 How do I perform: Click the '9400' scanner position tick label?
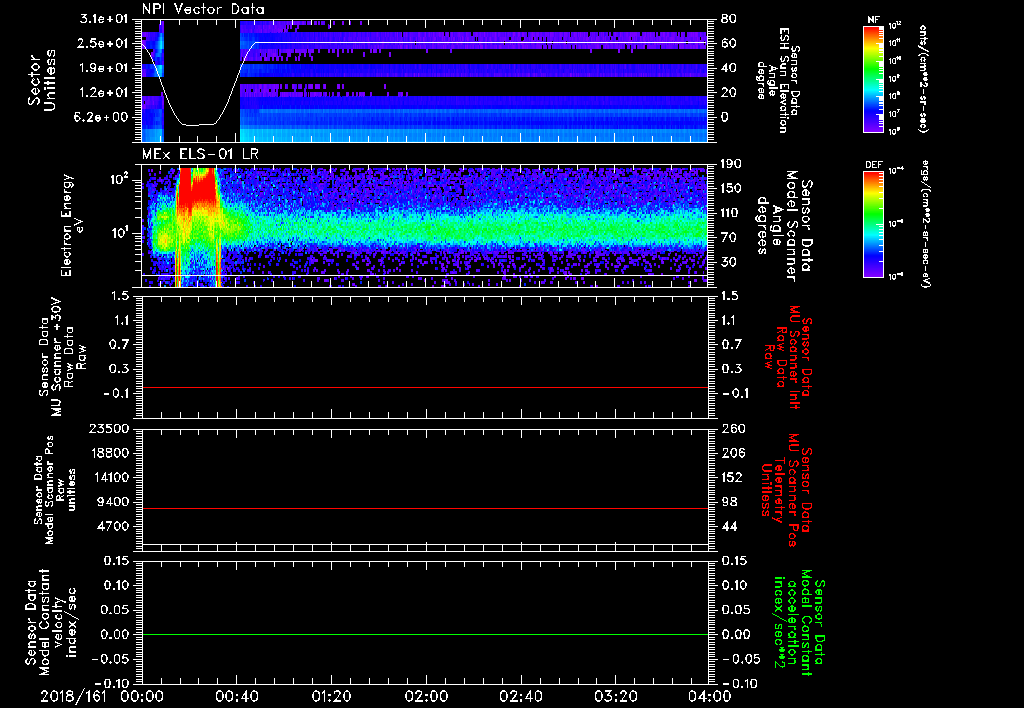click(115, 502)
